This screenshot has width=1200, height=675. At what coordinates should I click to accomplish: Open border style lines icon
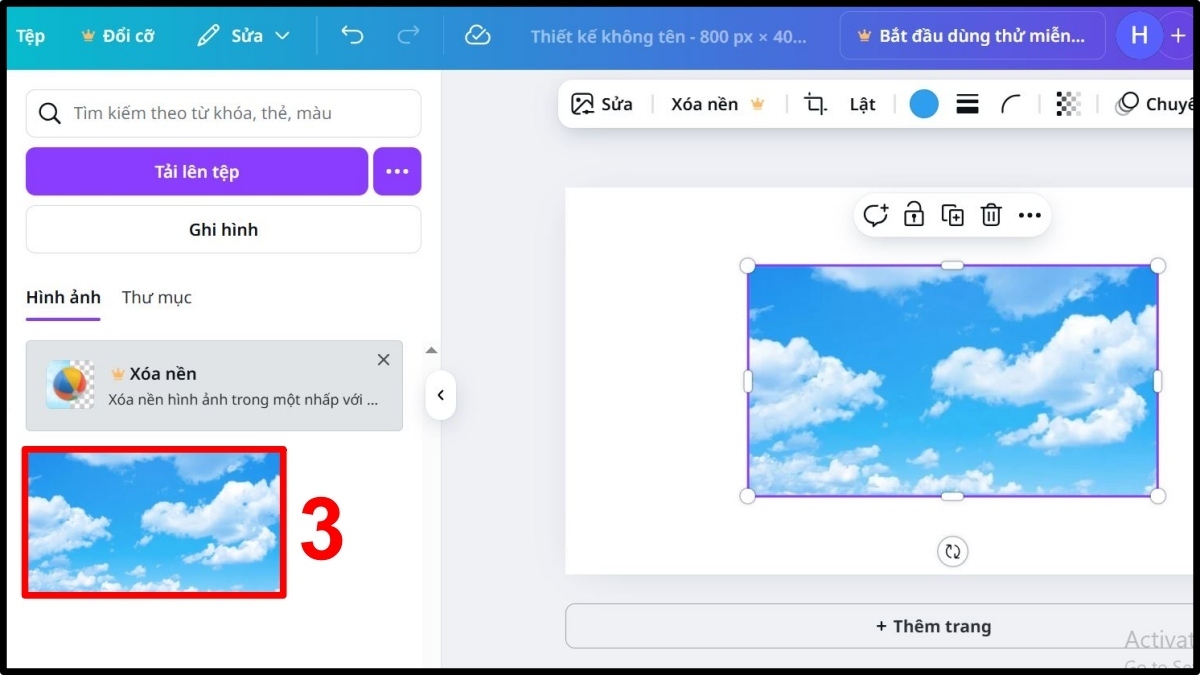[x=967, y=104]
